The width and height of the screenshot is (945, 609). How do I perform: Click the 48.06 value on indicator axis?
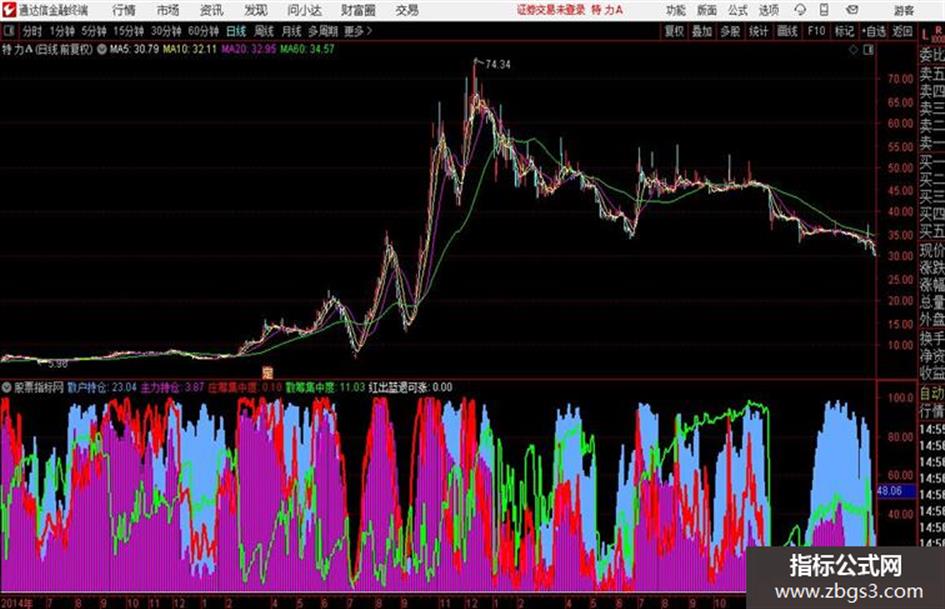click(890, 491)
